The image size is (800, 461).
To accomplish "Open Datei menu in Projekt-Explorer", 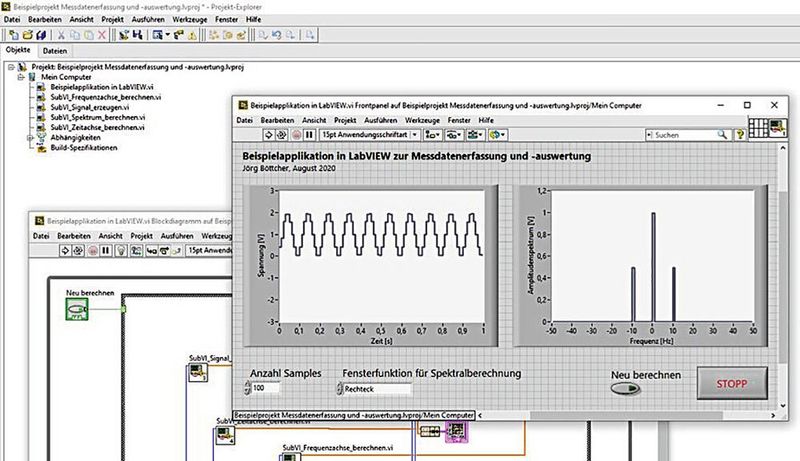I will click(12, 19).
